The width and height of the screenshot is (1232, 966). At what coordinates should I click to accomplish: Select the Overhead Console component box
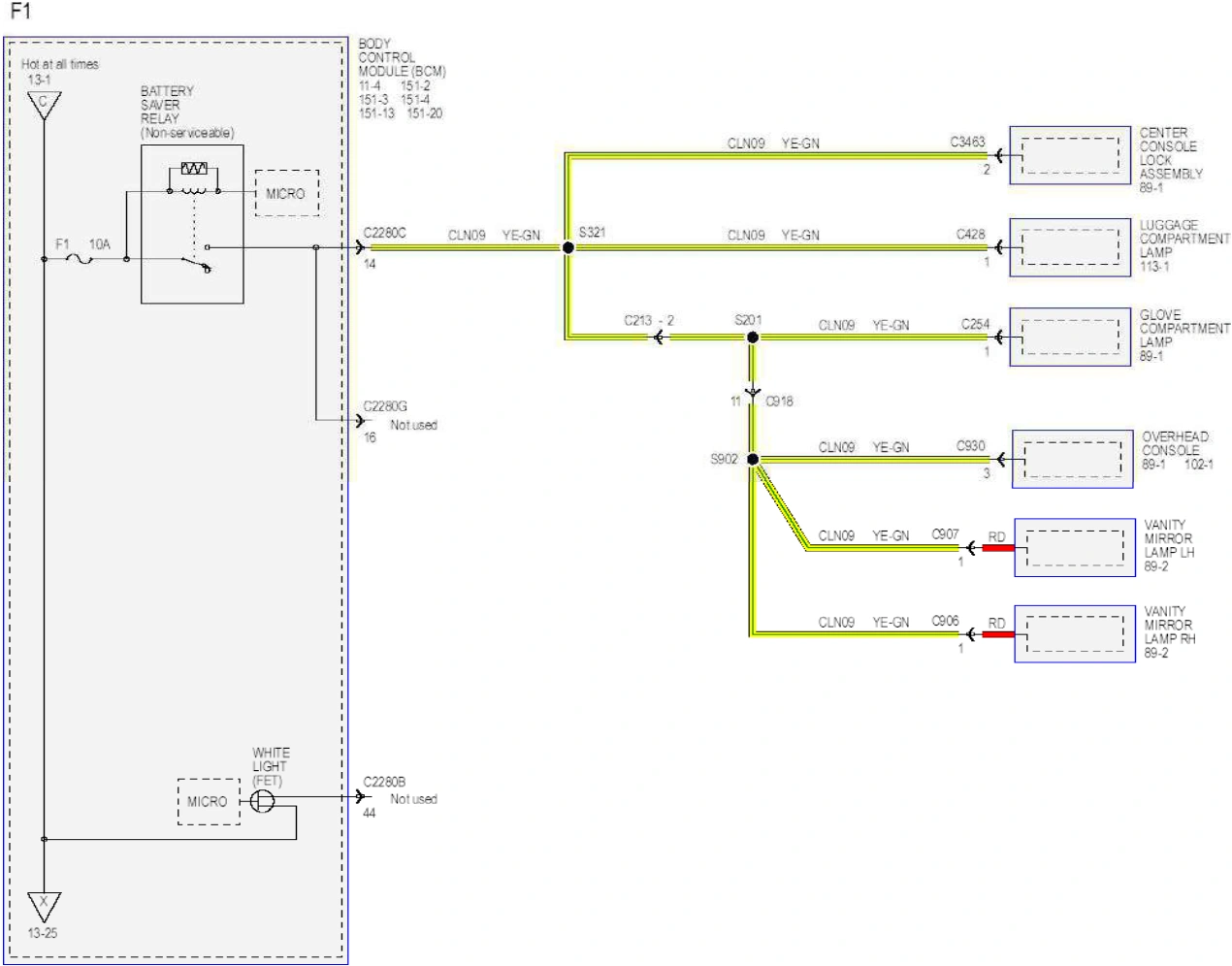pos(1072,459)
